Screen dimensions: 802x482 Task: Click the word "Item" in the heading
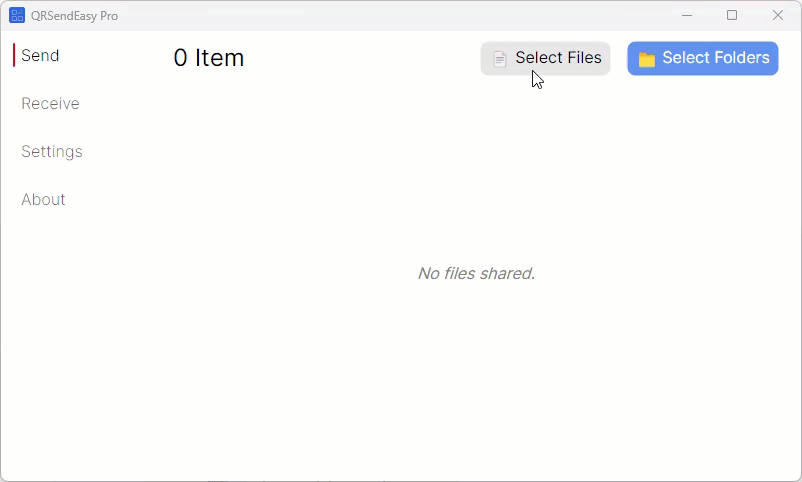[x=219, y=58]
